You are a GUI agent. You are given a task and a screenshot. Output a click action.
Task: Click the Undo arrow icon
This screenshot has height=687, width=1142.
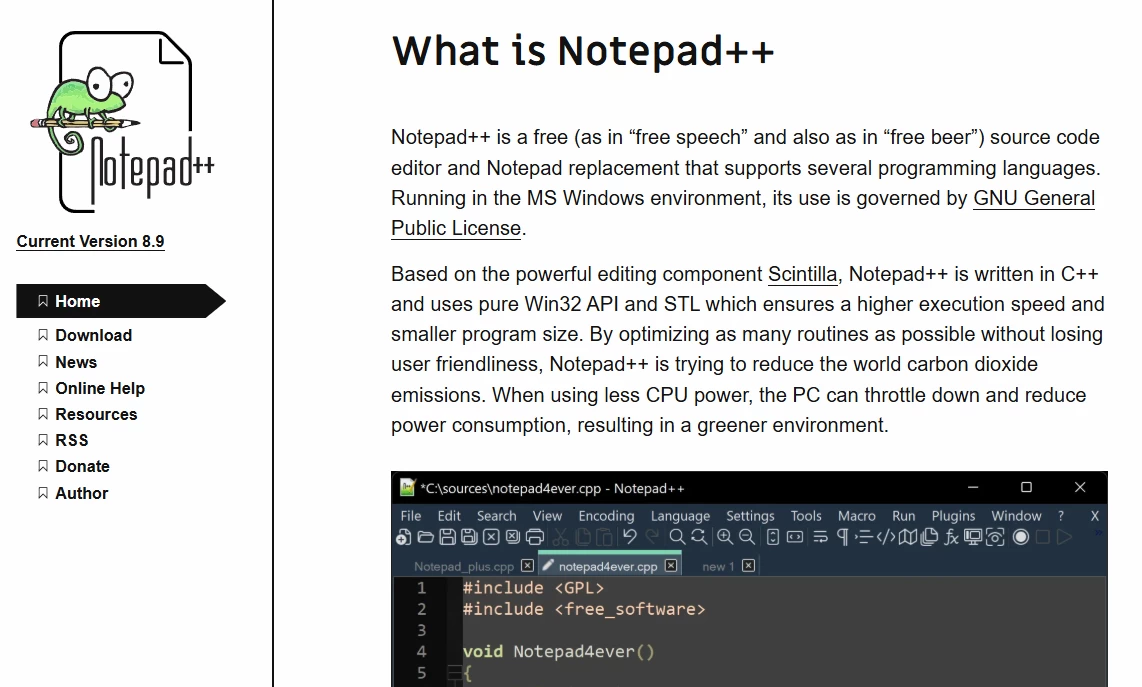(630, 537)
